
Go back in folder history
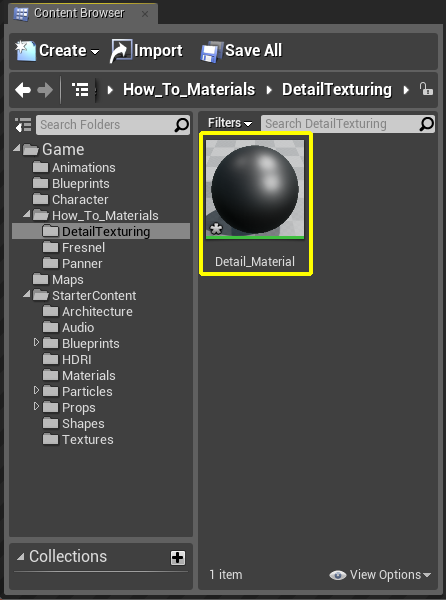23,90
